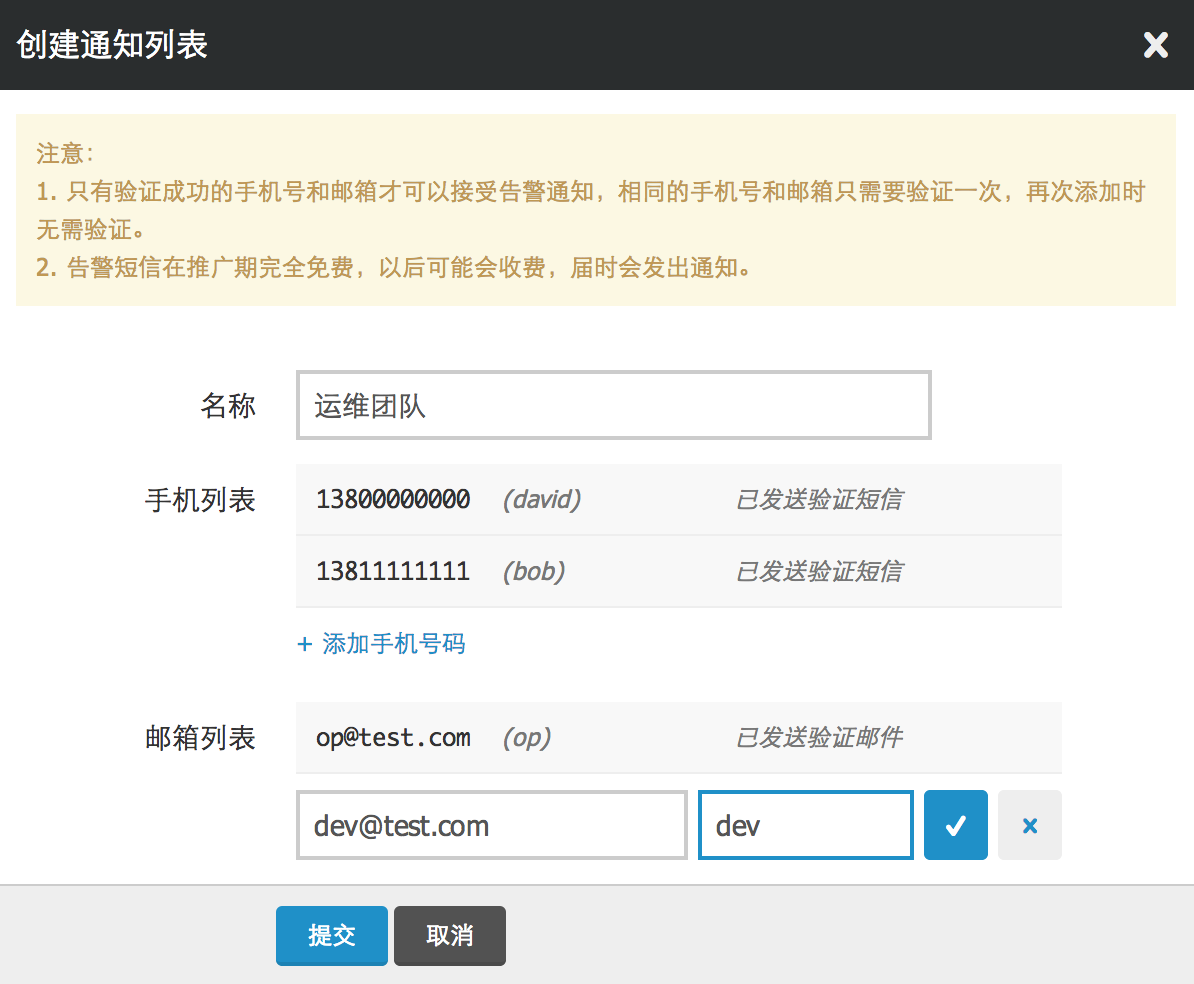Click the 已发送验证邮件 status text
Viewport: 1194px width, 984px height.
click(819, 738)
